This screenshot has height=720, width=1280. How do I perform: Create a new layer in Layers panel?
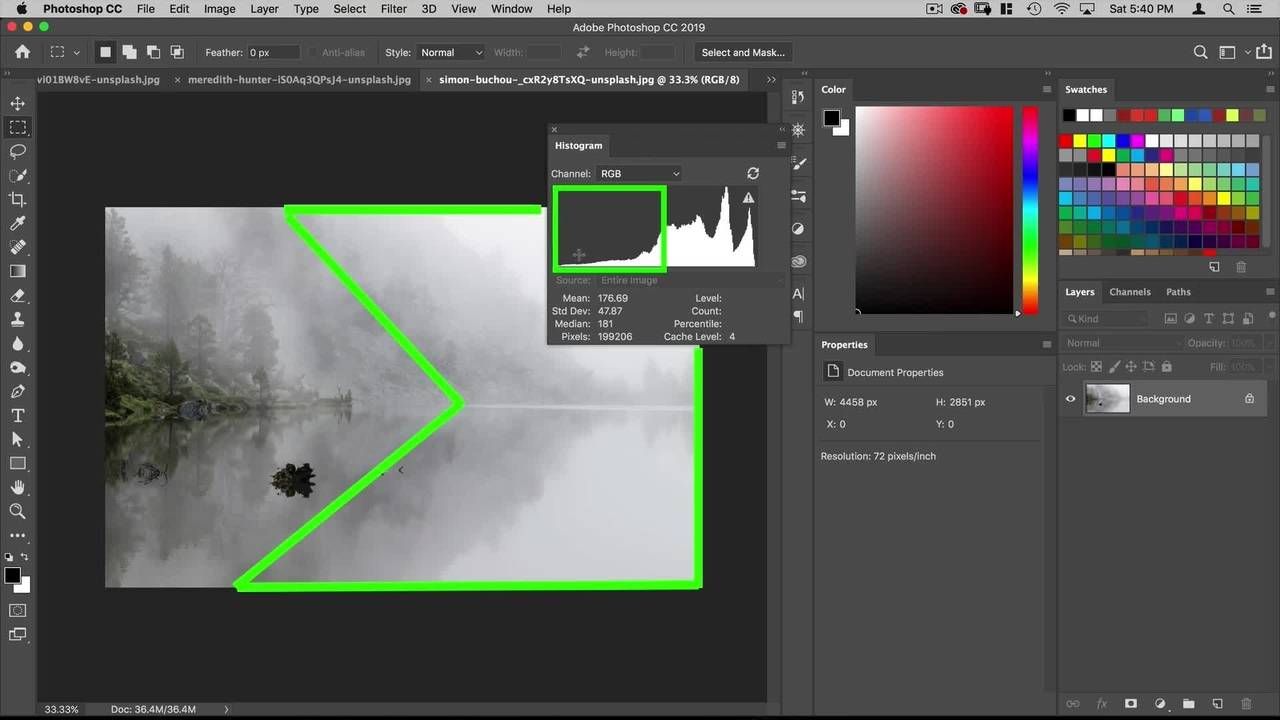[x=1217, y=704]
